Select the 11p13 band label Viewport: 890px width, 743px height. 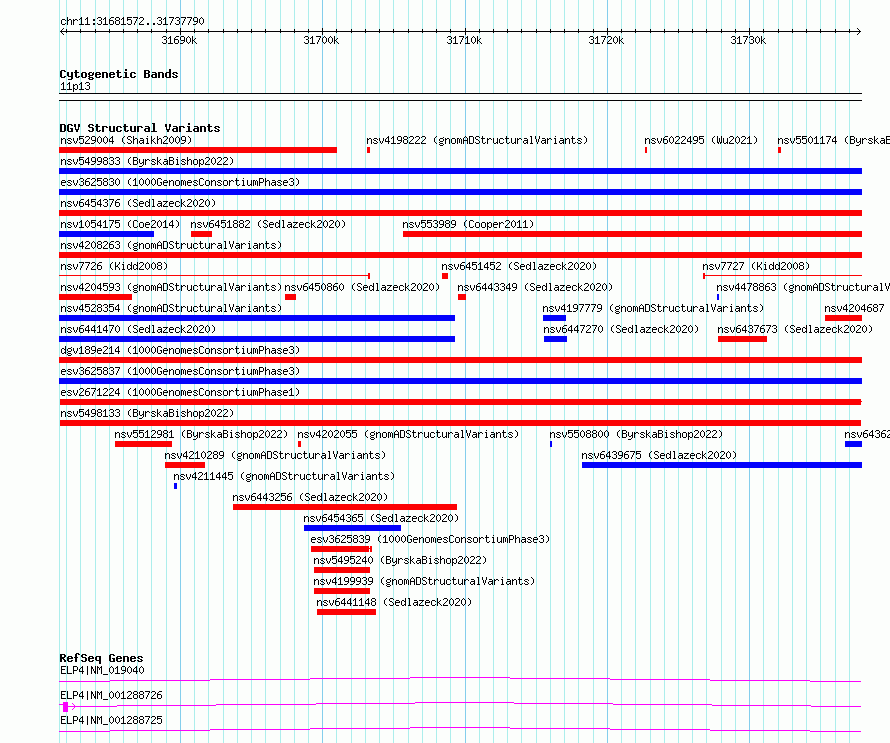coord(75,86)
